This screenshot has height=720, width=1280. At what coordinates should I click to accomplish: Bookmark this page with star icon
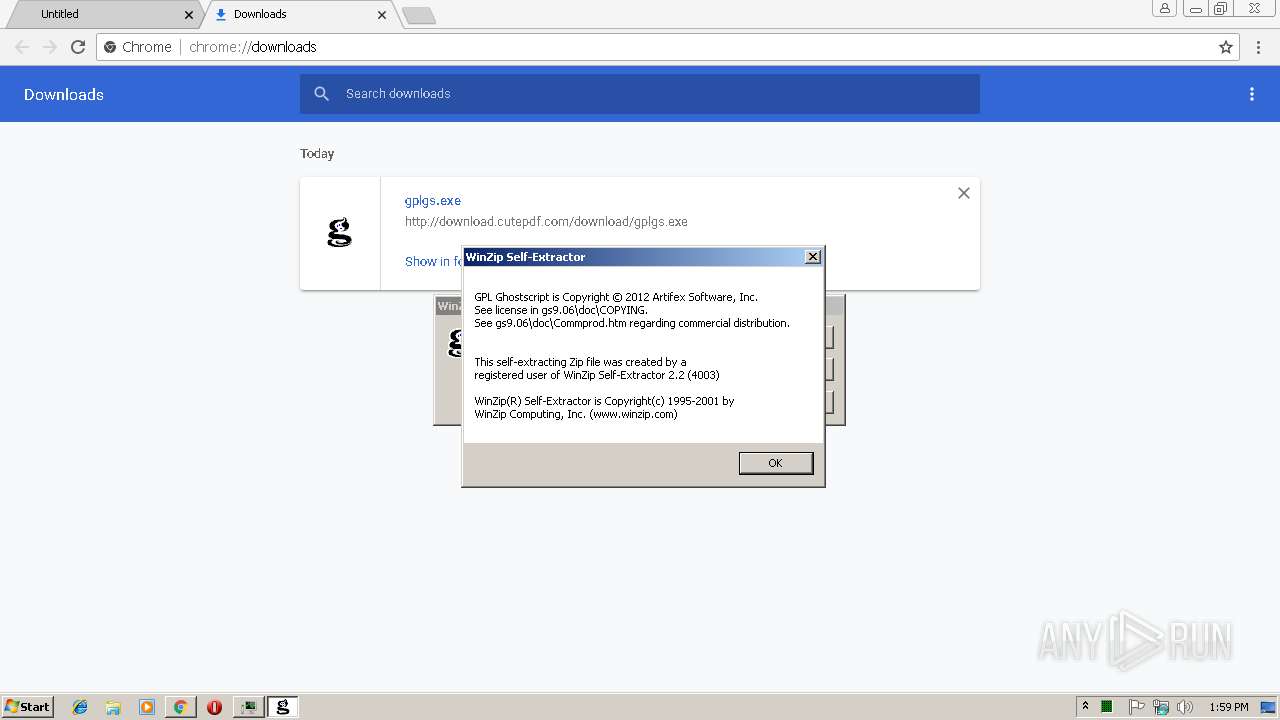click(1226, 47)
